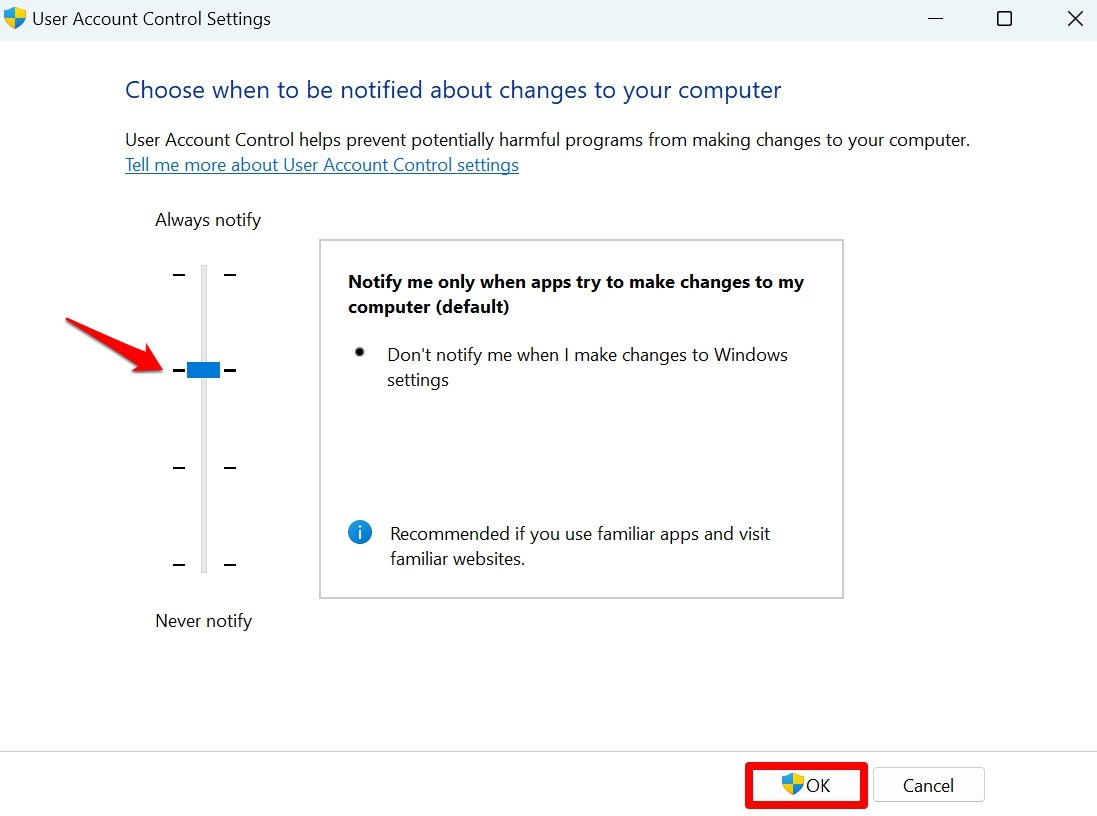Set slider to bottom Never notify tick
Screen dimensions: 1097x816
coord(204,564)
